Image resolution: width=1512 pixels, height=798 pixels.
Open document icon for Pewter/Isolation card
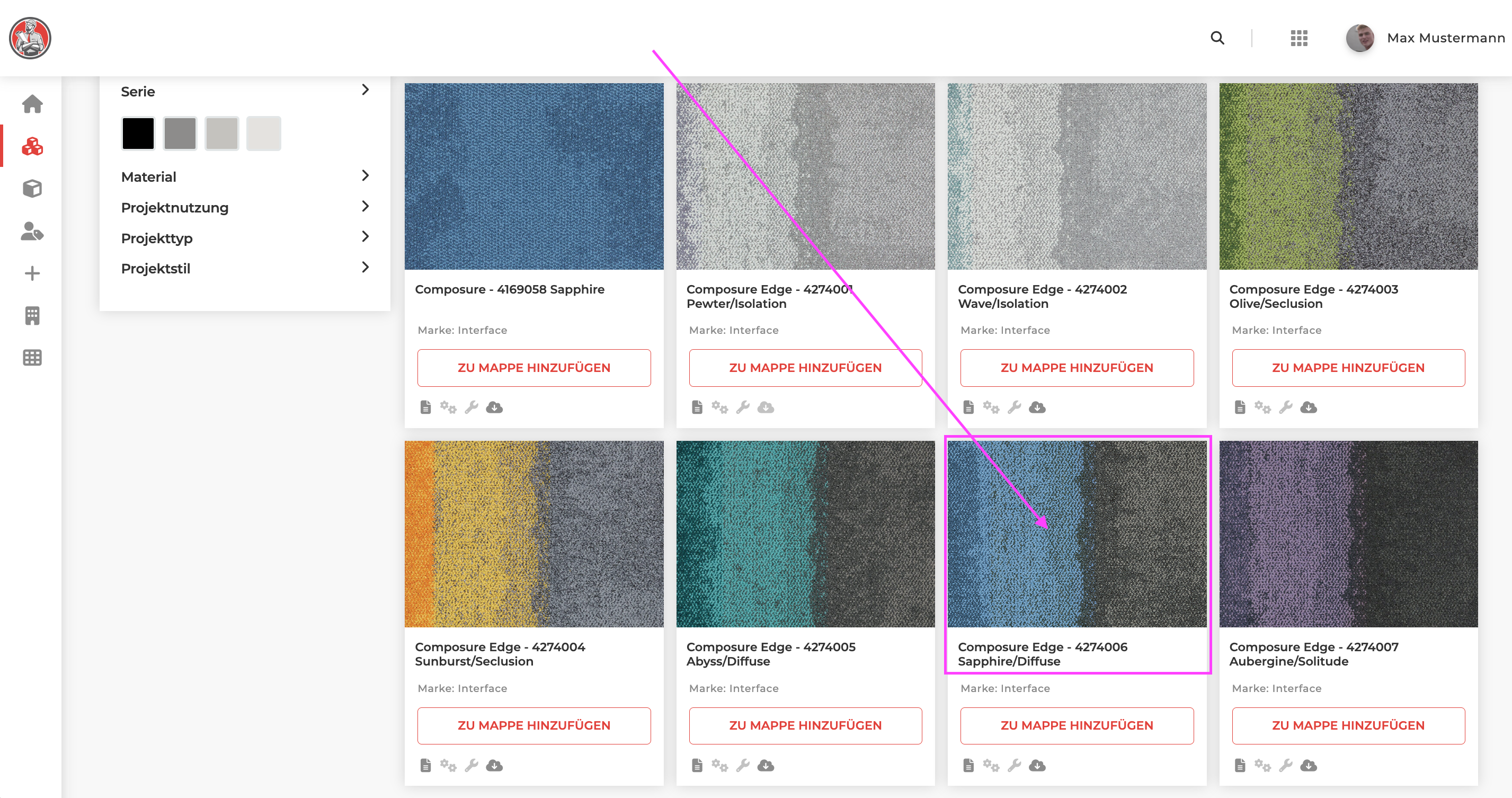[697, 407]
